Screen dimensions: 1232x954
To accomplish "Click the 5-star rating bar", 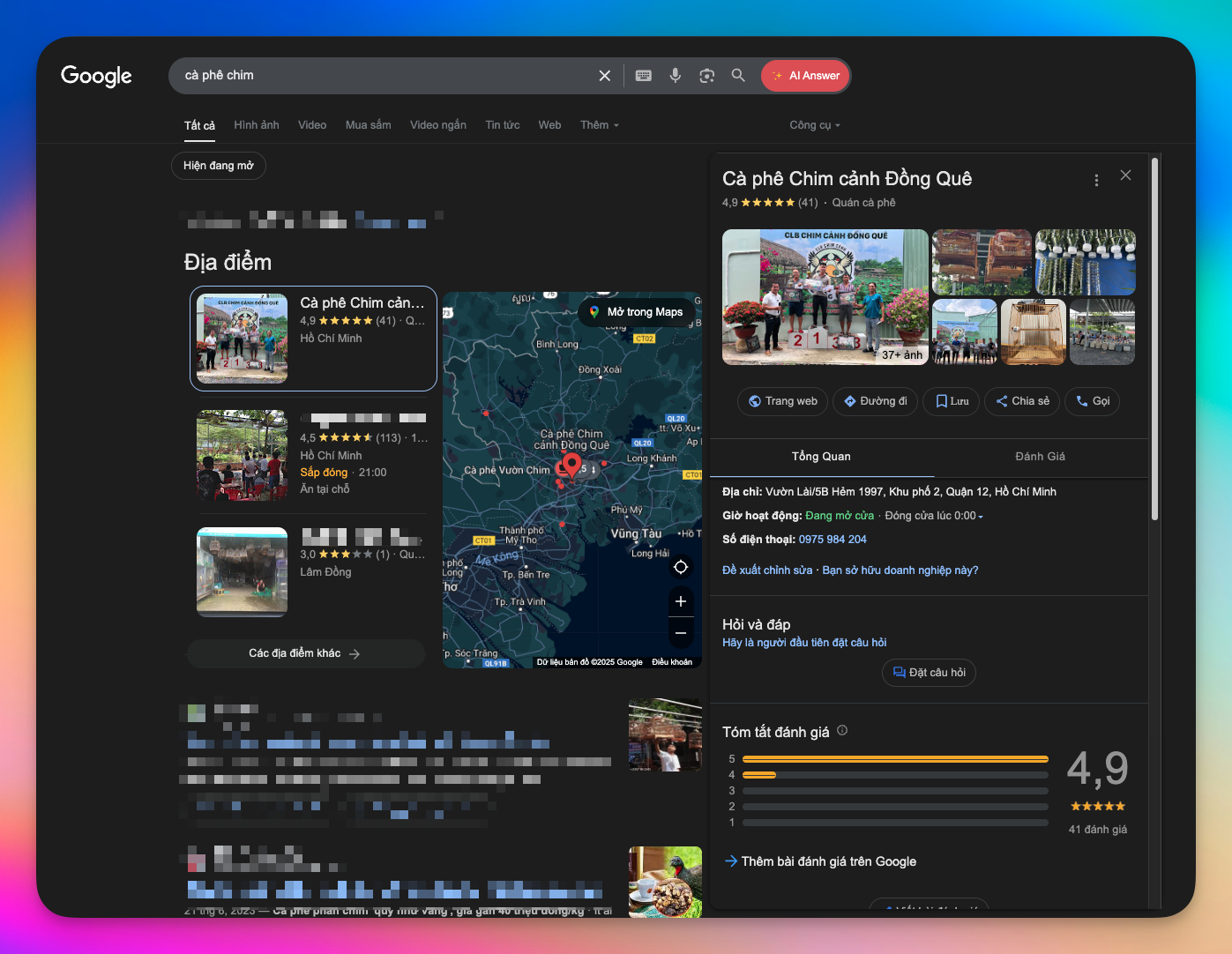I will (895, 759).
